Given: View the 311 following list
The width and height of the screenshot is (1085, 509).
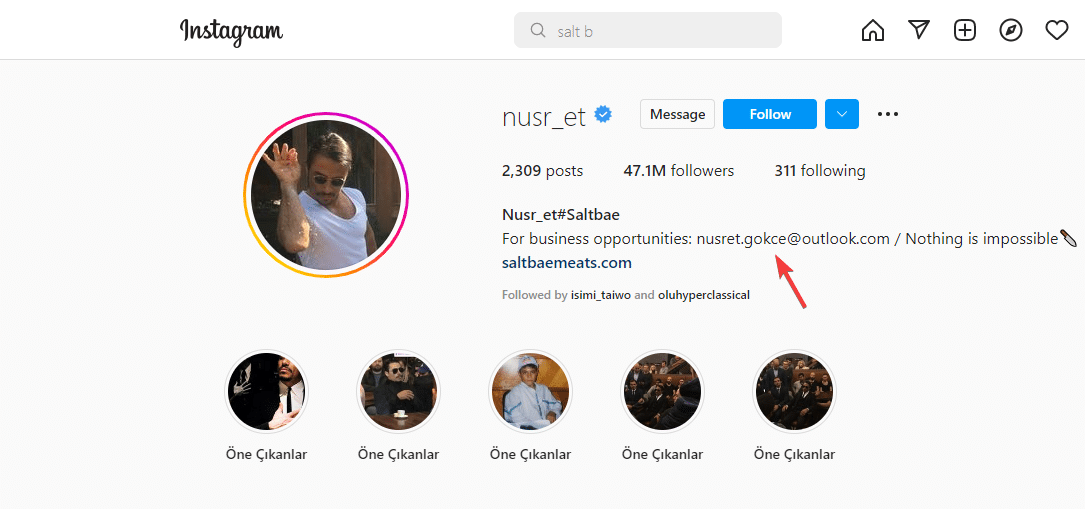Looking at the screenshot, I should pos(819,171).
